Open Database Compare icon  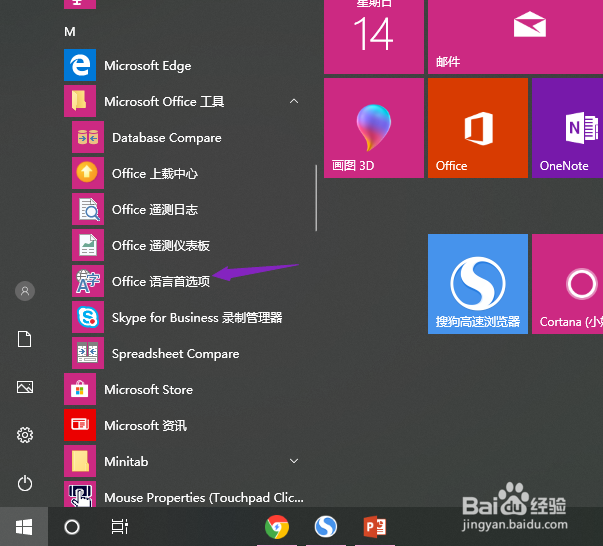point(88,137)
